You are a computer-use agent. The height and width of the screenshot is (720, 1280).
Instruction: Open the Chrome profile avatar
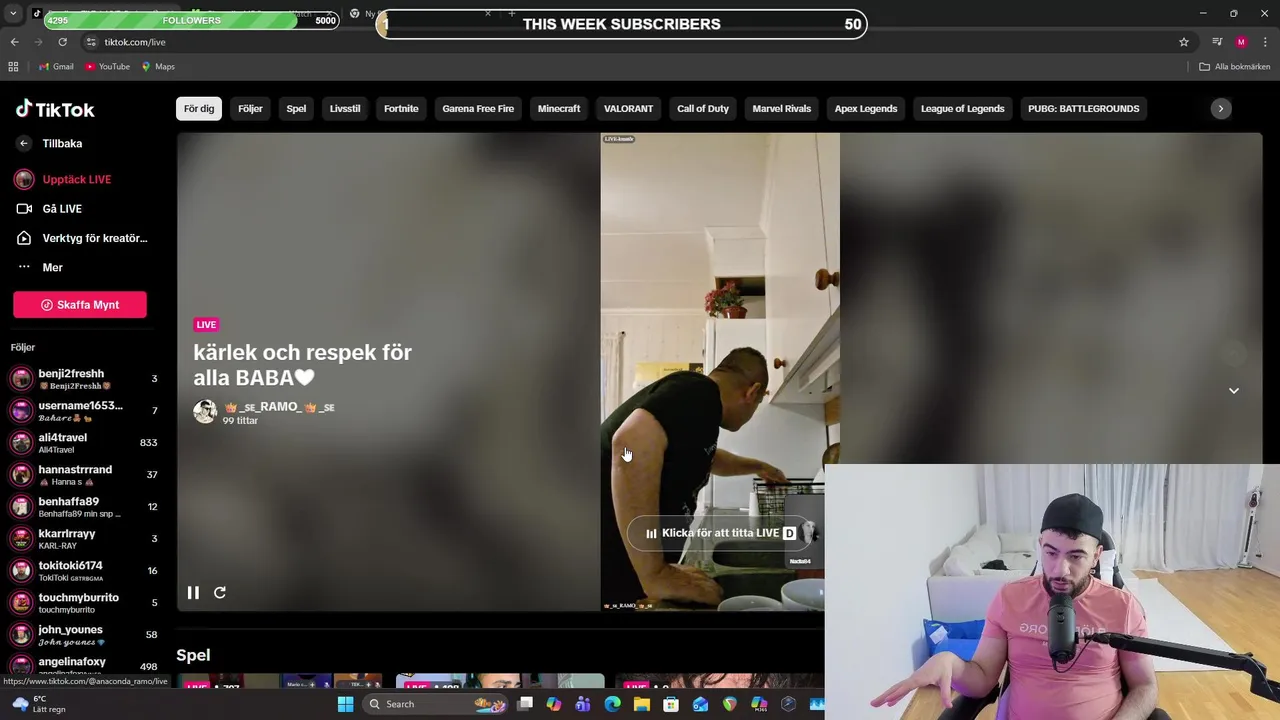(1241, 42)
